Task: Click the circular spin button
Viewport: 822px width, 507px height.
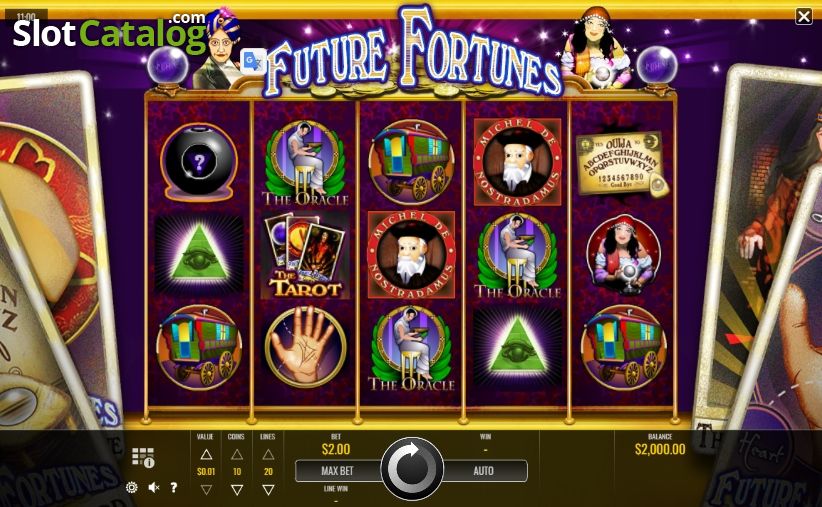Action: point(412,469)
